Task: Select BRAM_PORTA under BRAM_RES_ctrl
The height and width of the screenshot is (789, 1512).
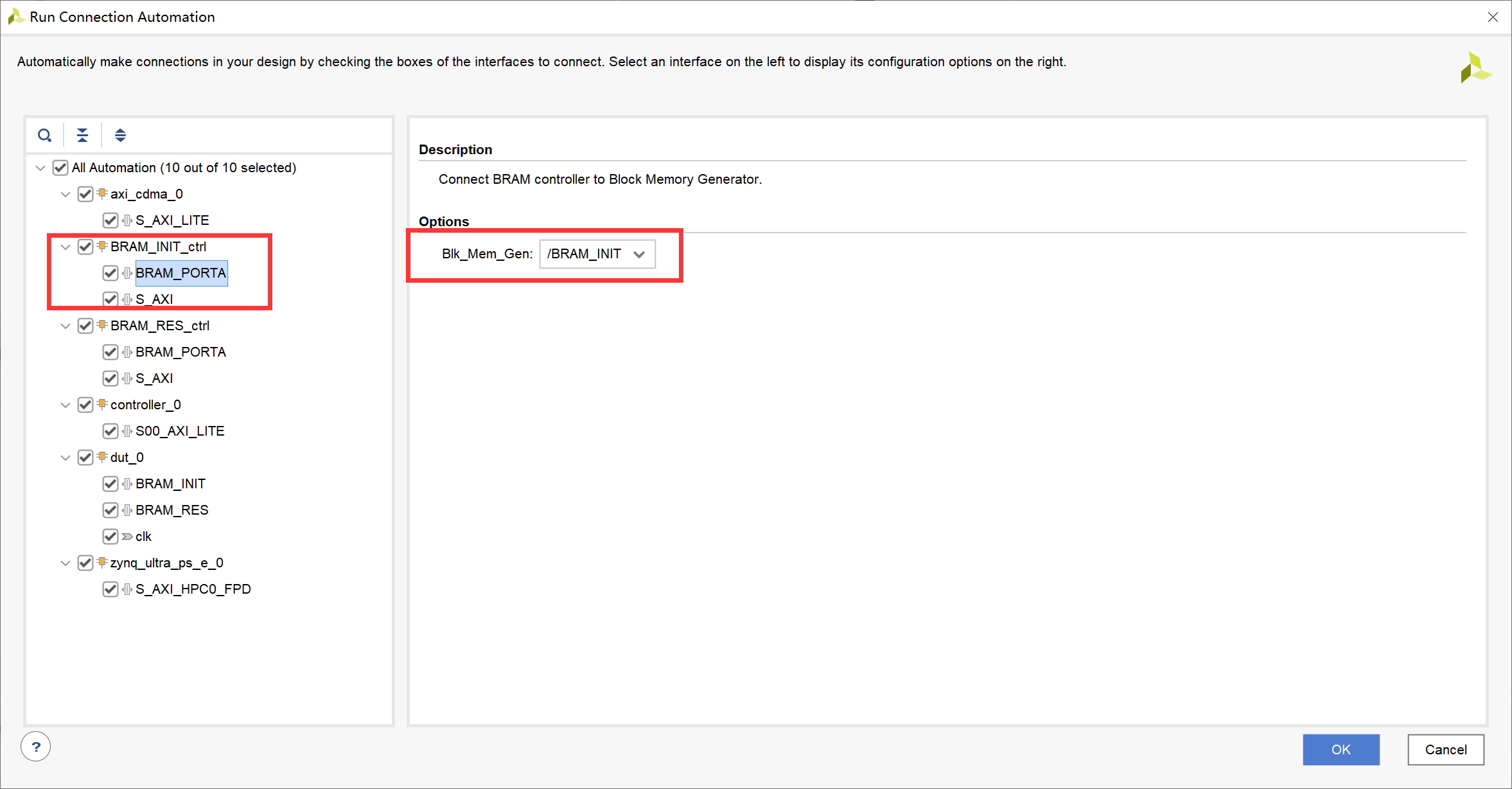Action: (180, 352)
